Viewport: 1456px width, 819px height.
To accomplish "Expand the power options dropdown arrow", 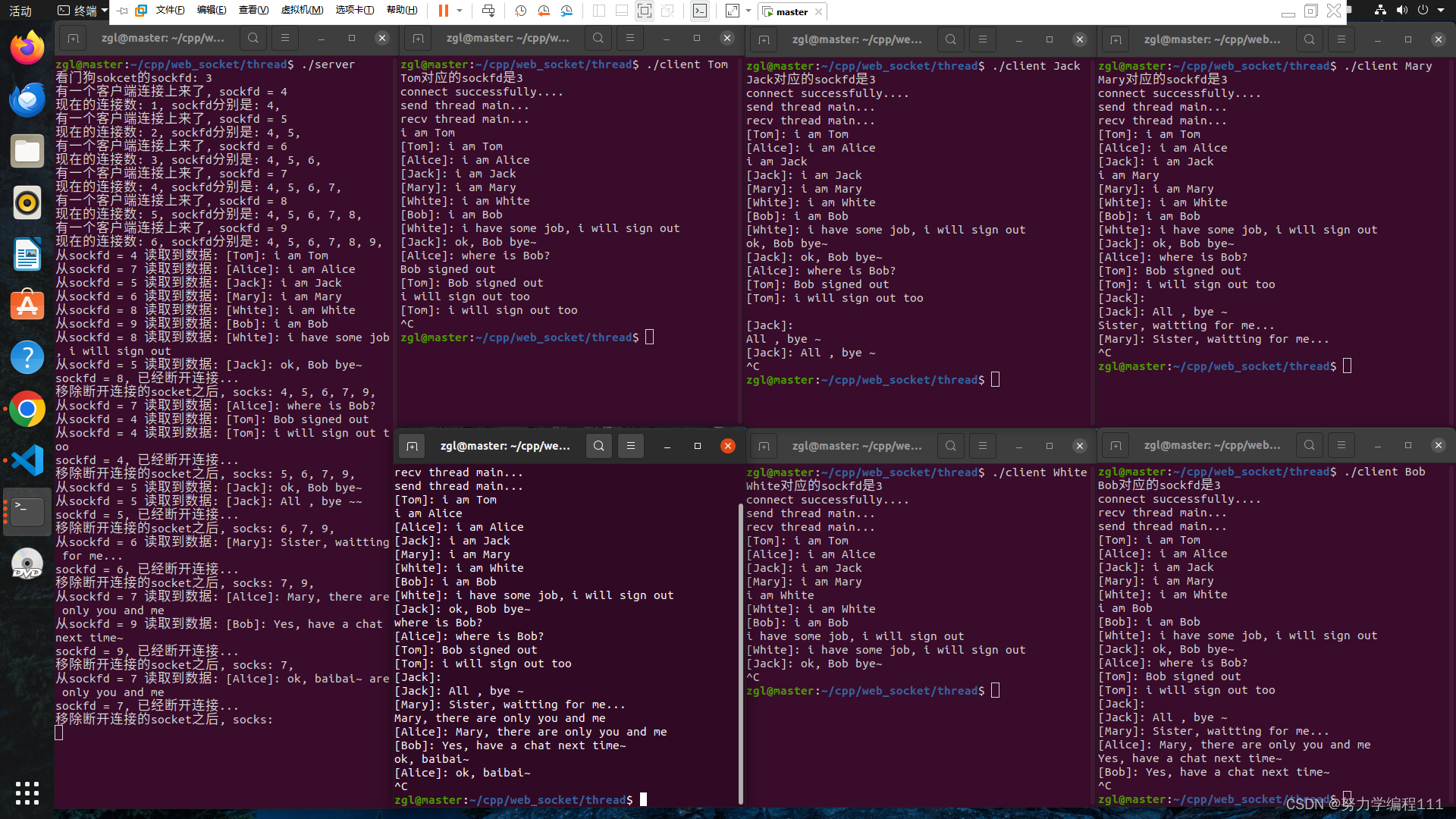I will pos(459,11).
